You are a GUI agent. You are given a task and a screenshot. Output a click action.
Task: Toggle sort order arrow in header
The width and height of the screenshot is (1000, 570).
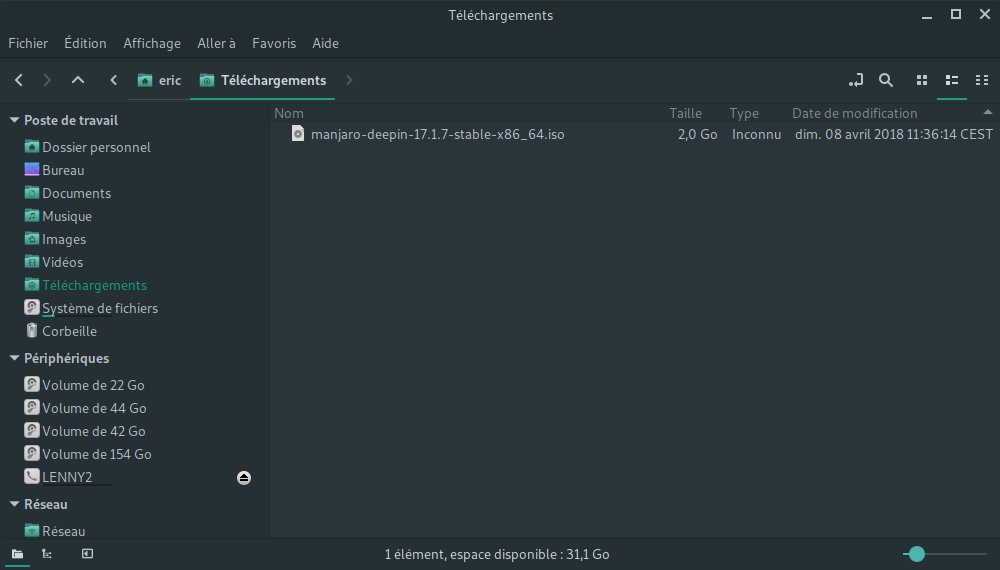click(987, 112)
